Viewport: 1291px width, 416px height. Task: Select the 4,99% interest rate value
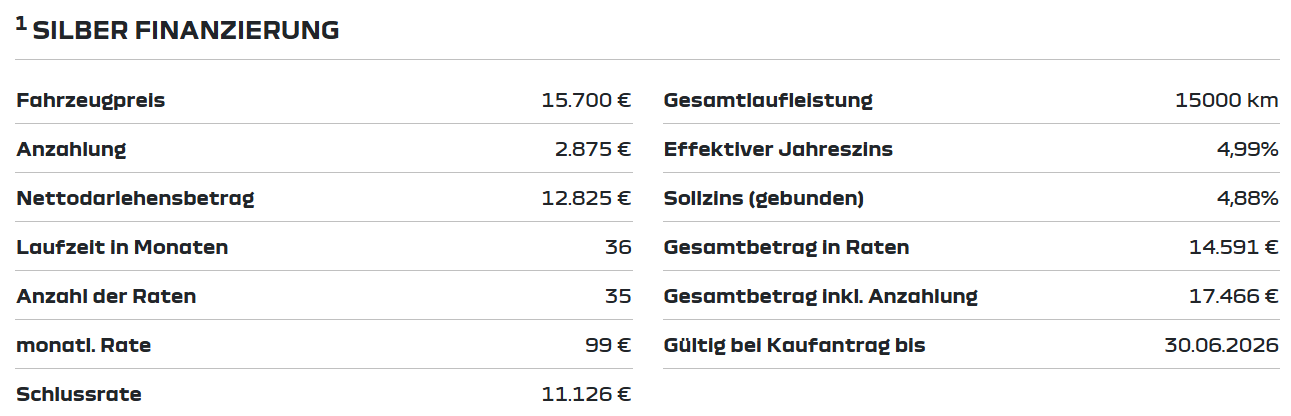click(1248, 149)
